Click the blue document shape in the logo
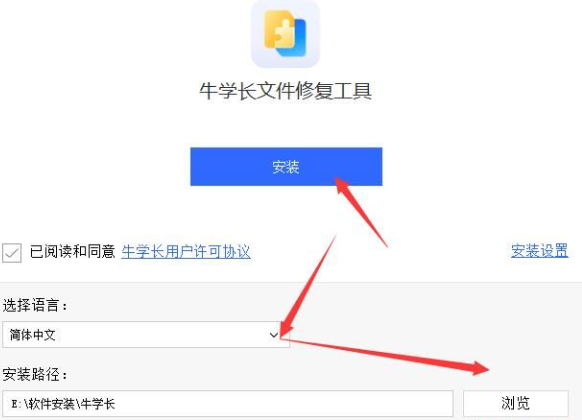 (295, 38)
